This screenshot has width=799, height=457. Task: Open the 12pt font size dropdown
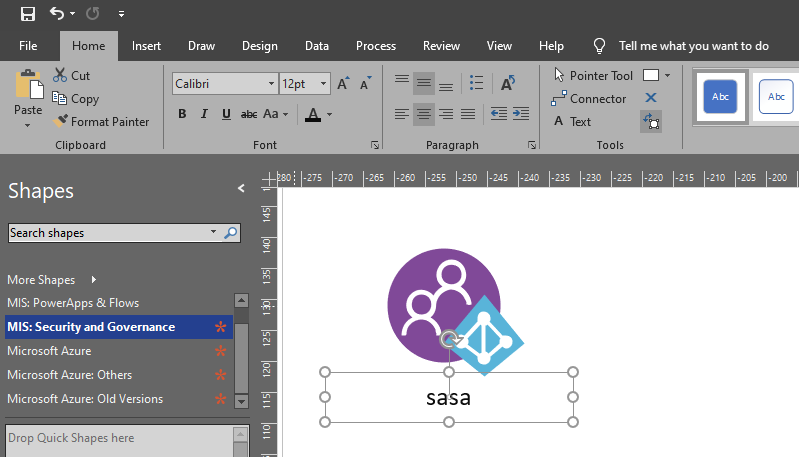[x=323, y=84]
